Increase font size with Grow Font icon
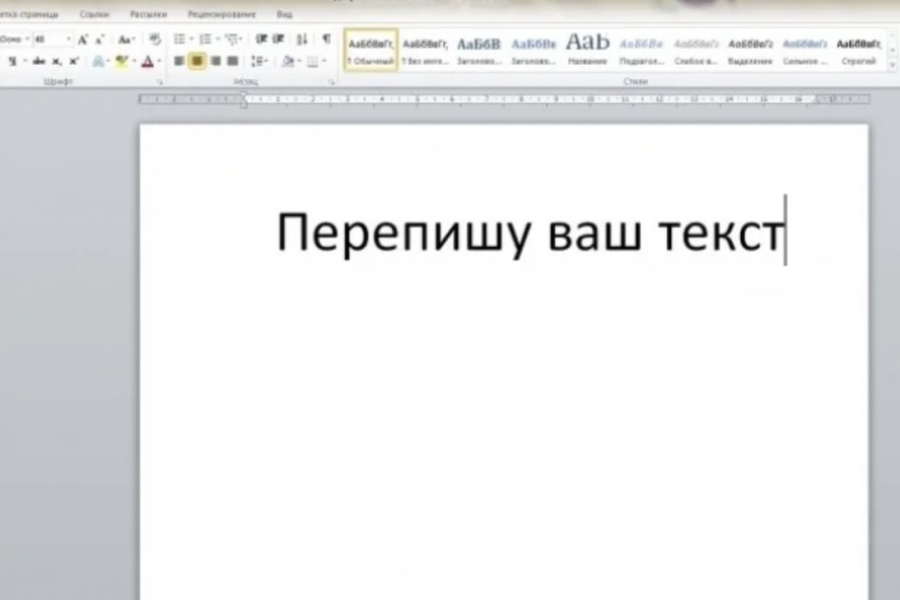Viewport: 900px width, 600px height. pos(83,40)
